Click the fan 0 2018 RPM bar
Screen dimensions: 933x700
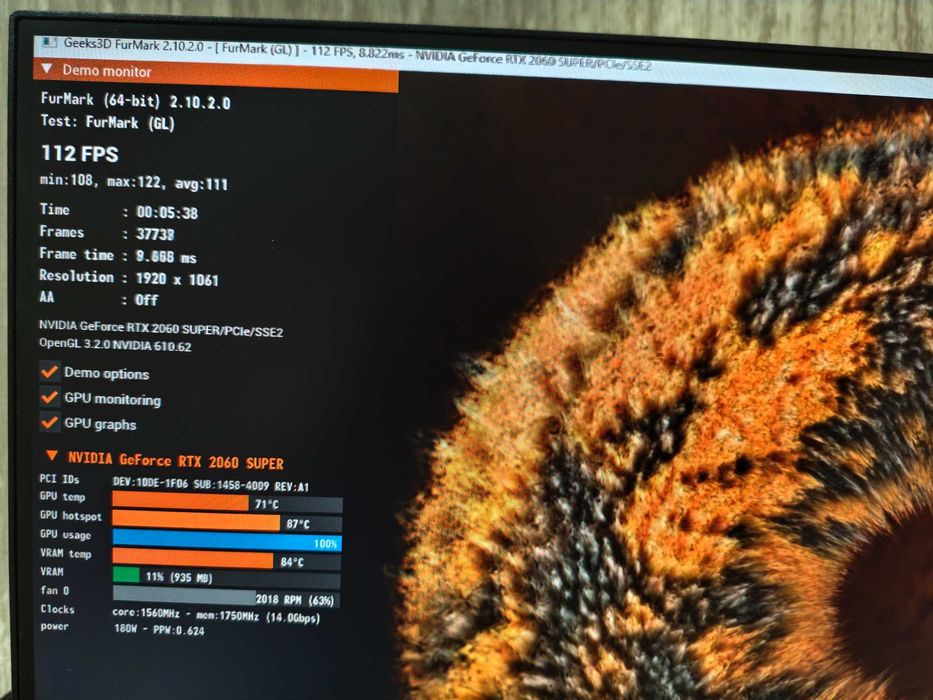227,597
